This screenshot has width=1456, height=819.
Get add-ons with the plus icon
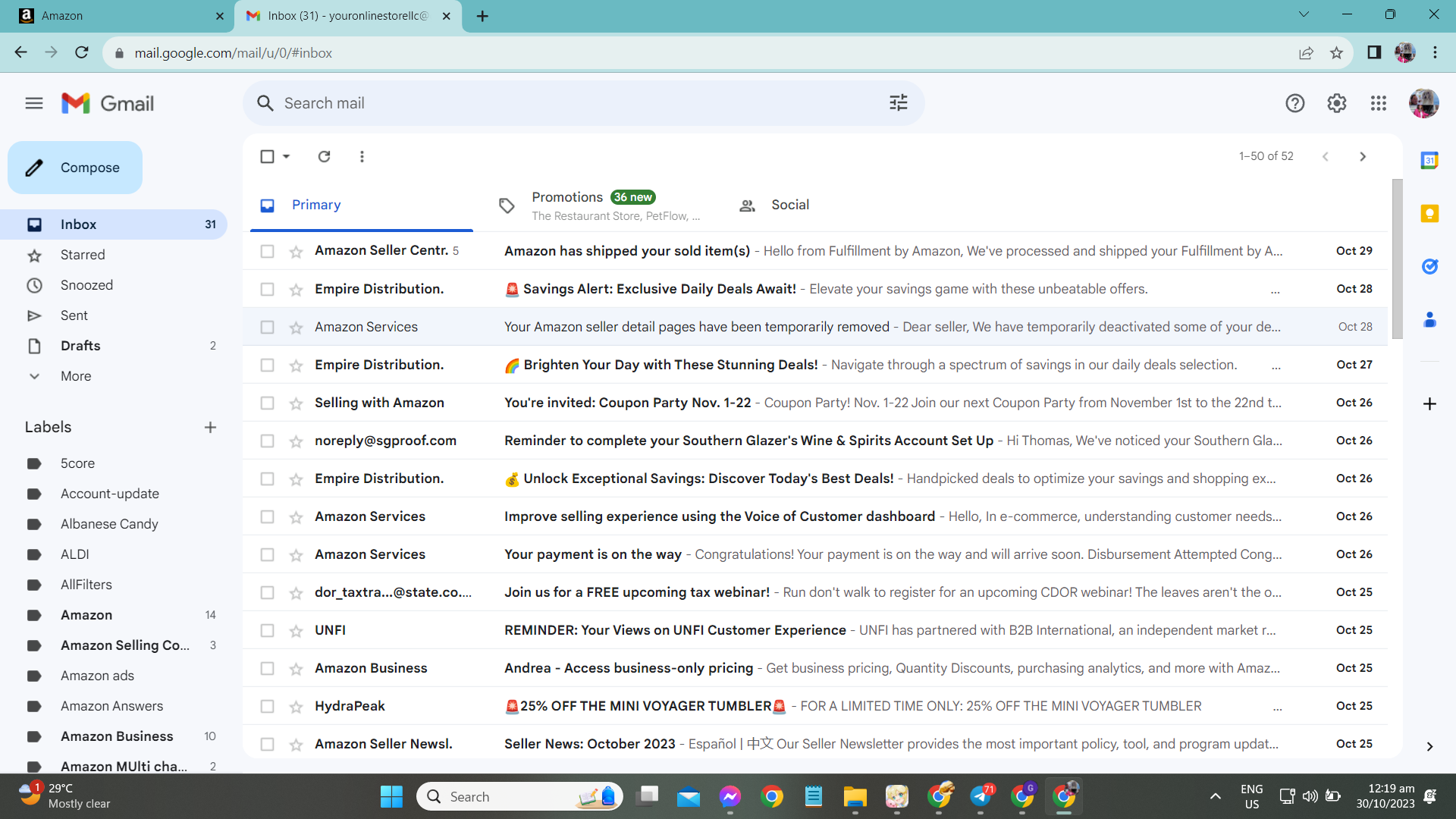(1429, 404)
